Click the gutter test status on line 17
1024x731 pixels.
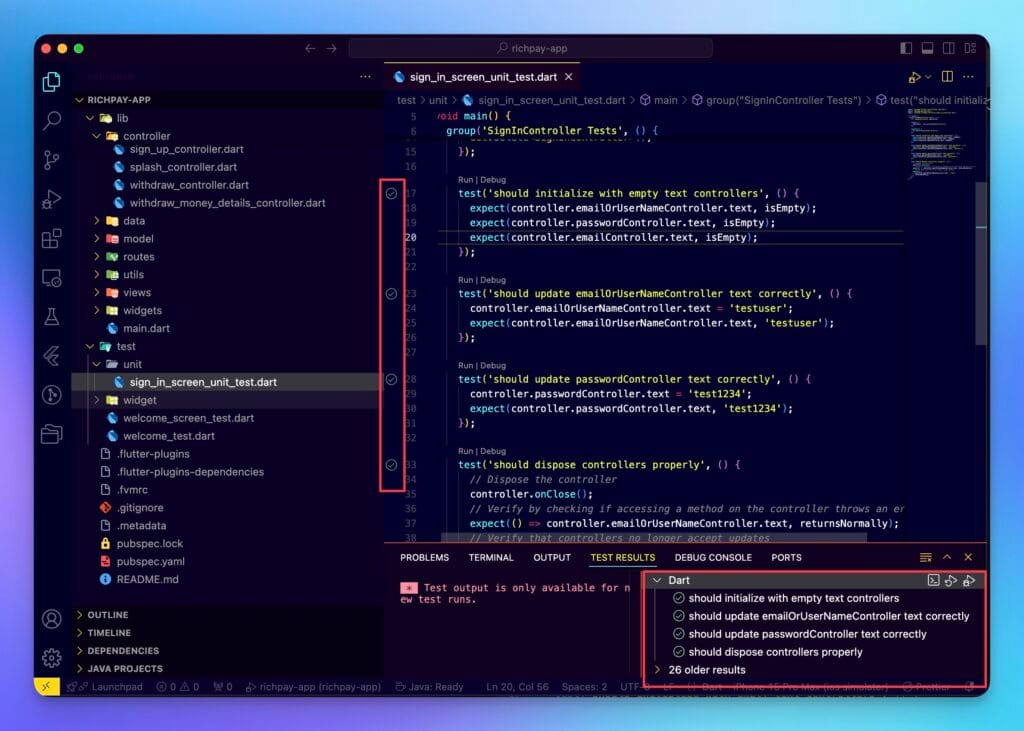click(x=391, y=193)
